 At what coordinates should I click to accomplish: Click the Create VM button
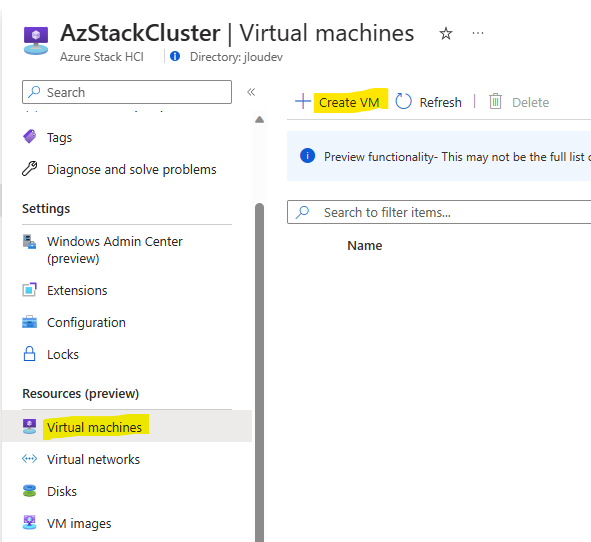349,102
